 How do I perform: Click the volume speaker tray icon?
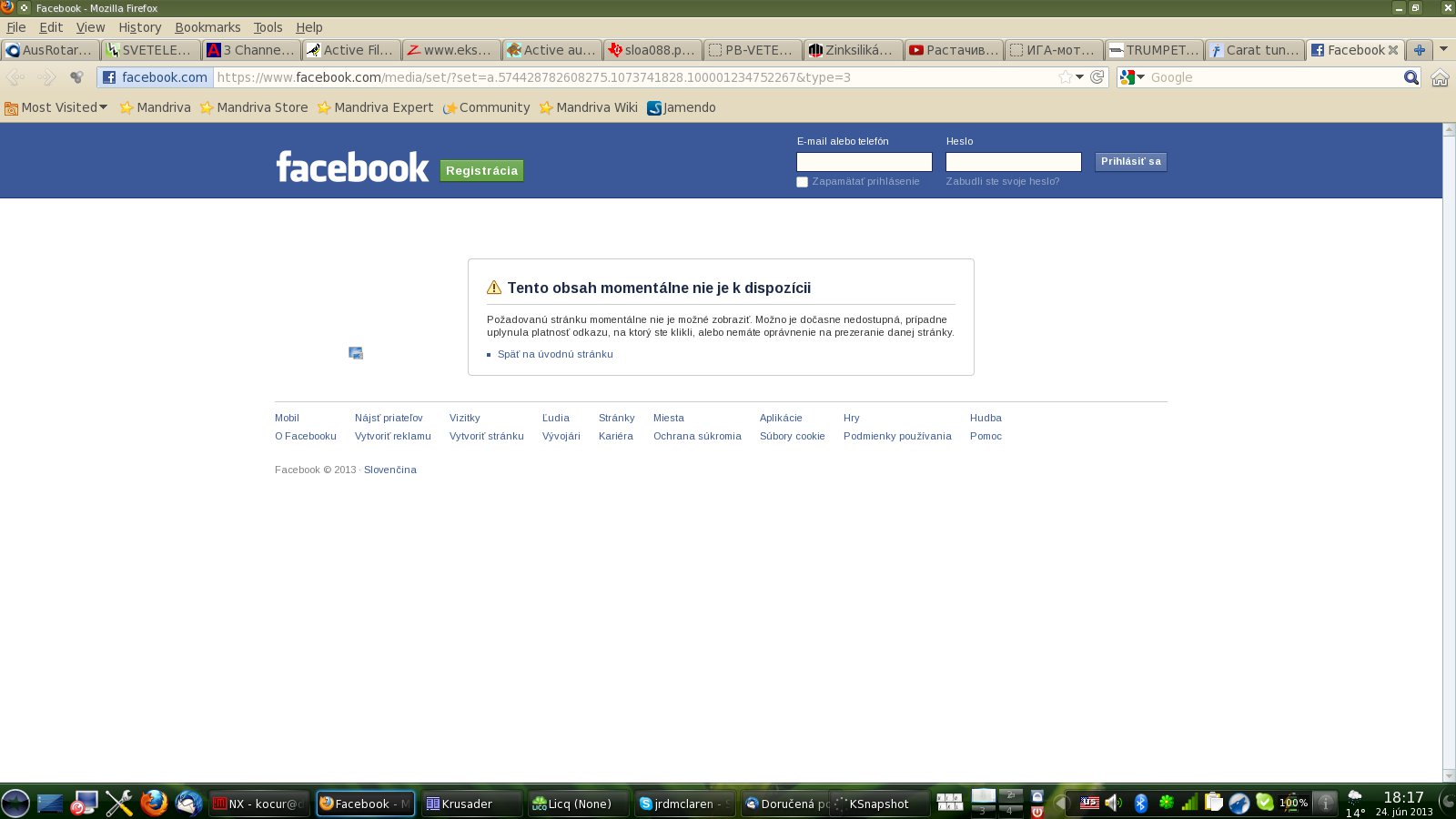[1114, 803]
